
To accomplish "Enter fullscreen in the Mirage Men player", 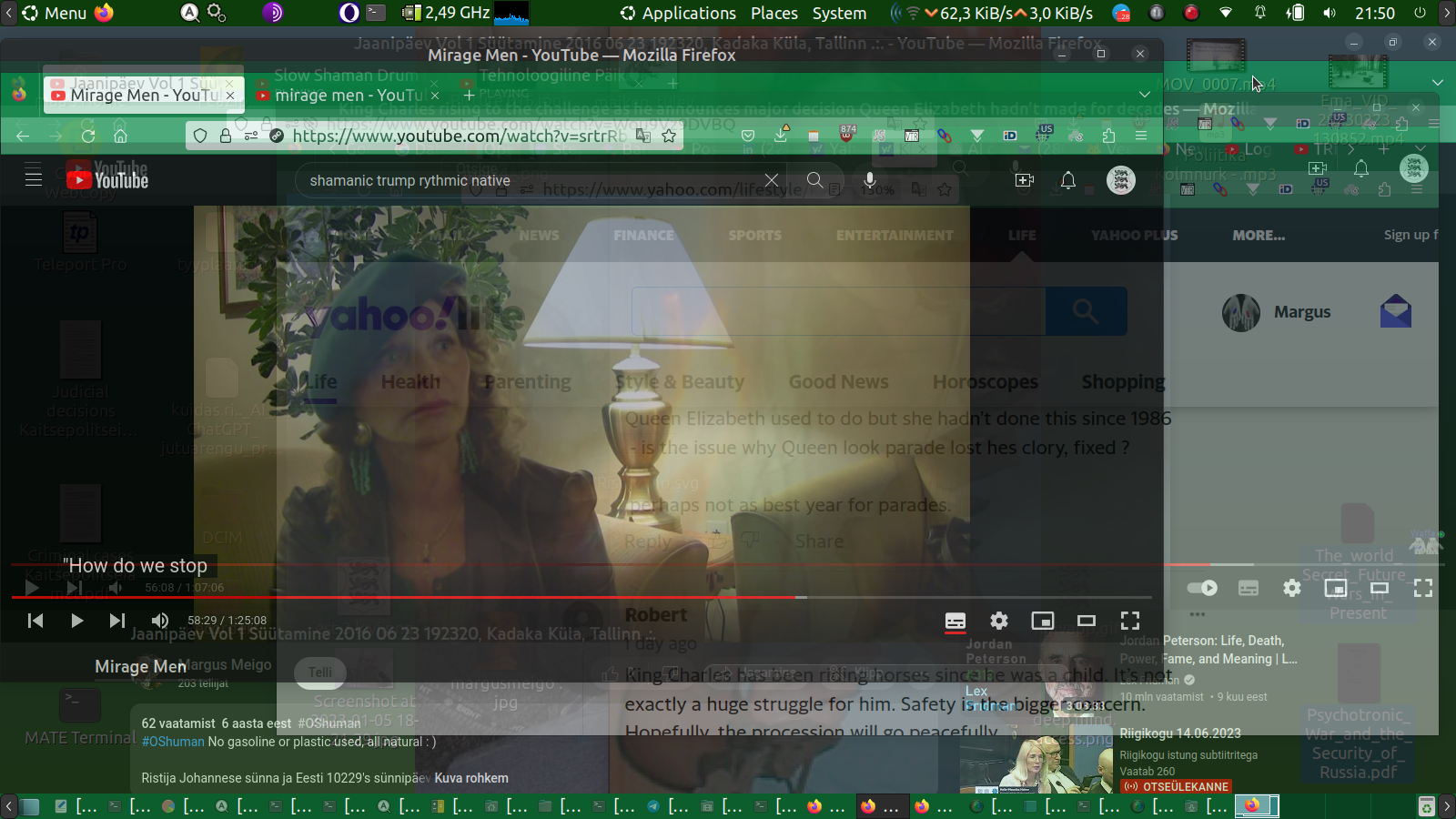I will click(x=1130, y=621).
